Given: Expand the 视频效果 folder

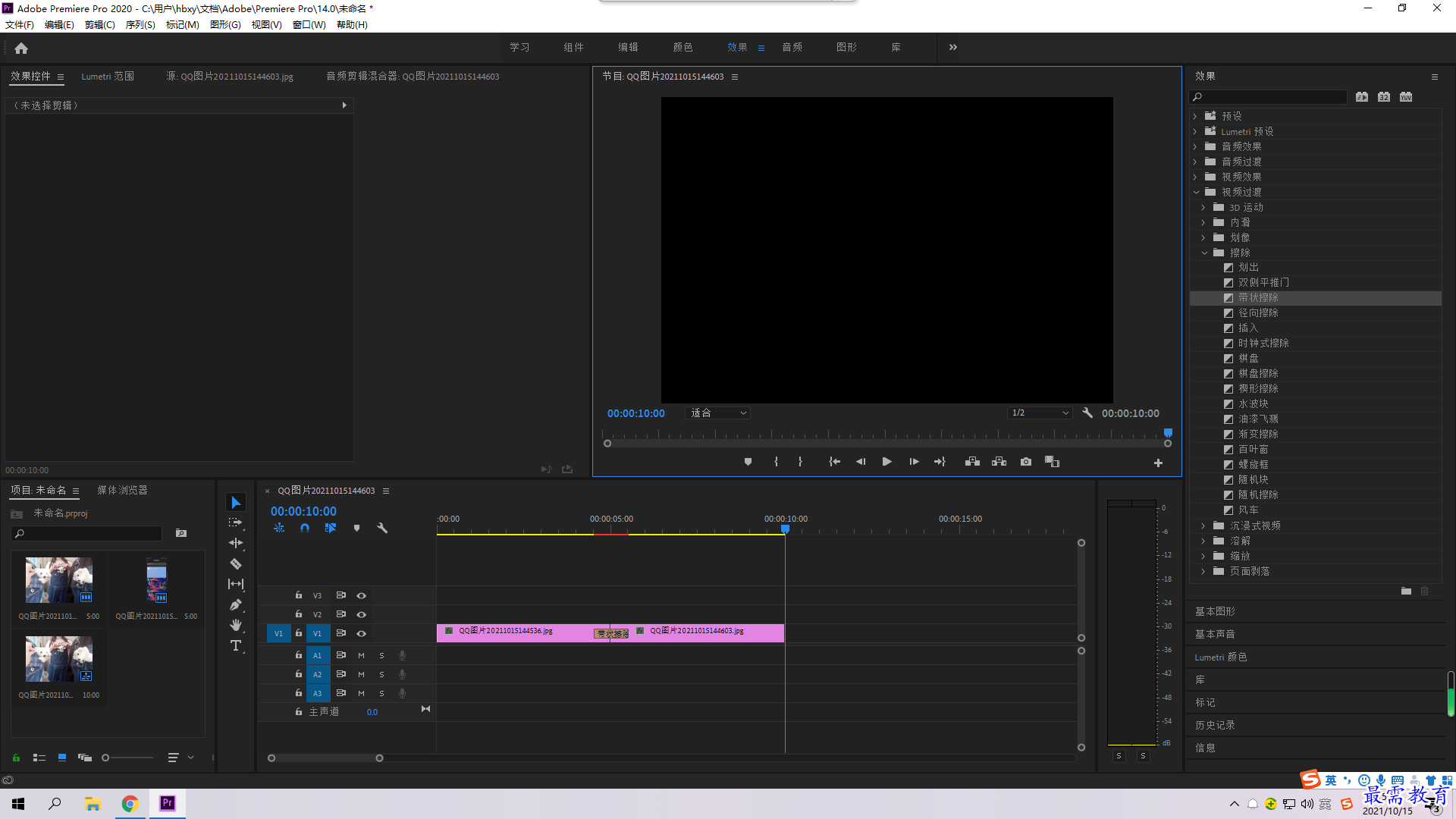Looking at the screenshot, I should pos(1195,177).
